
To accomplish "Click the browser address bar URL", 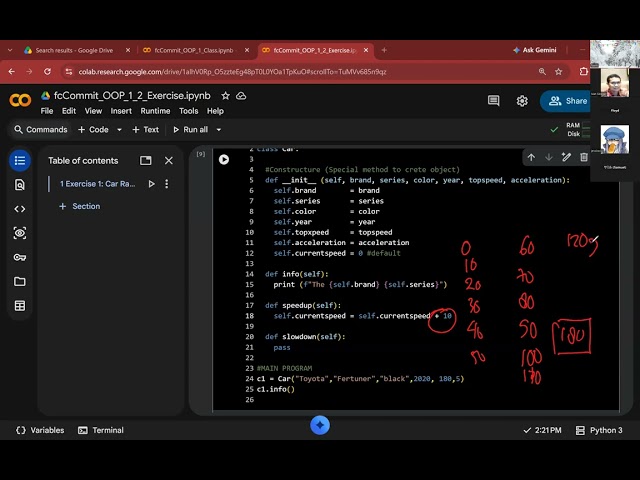I will tap(232, 72).
